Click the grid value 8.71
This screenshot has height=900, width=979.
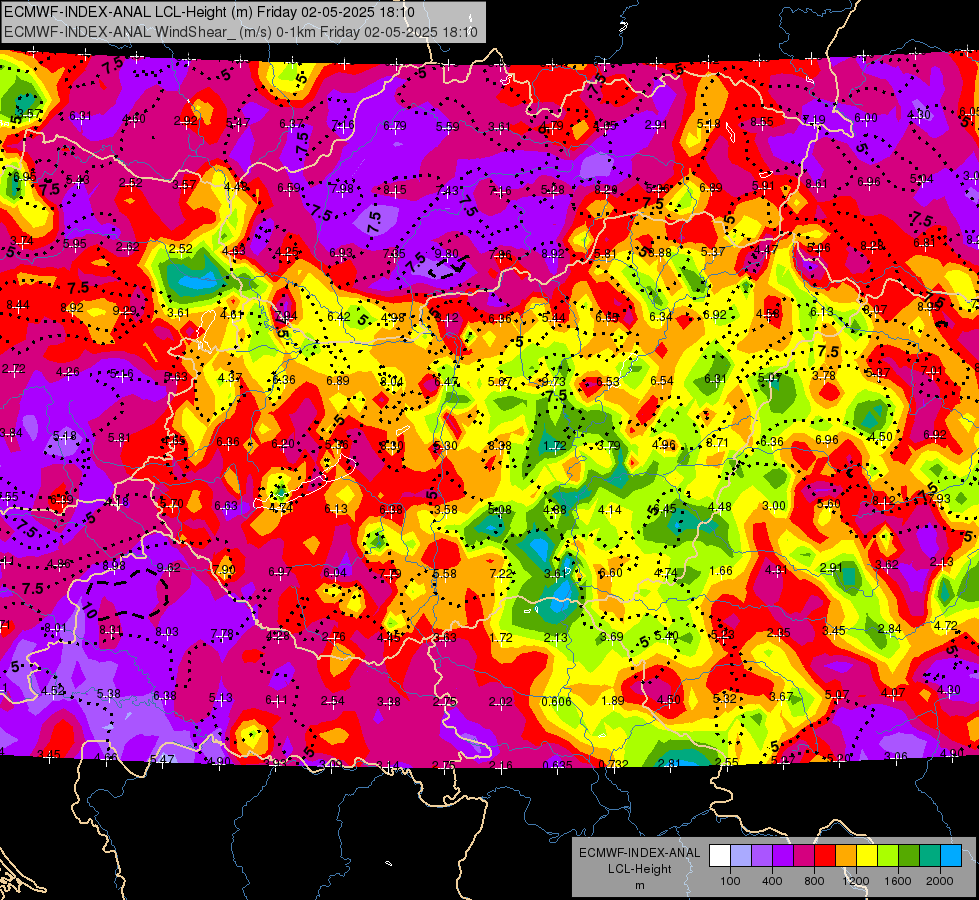point(717,443)
